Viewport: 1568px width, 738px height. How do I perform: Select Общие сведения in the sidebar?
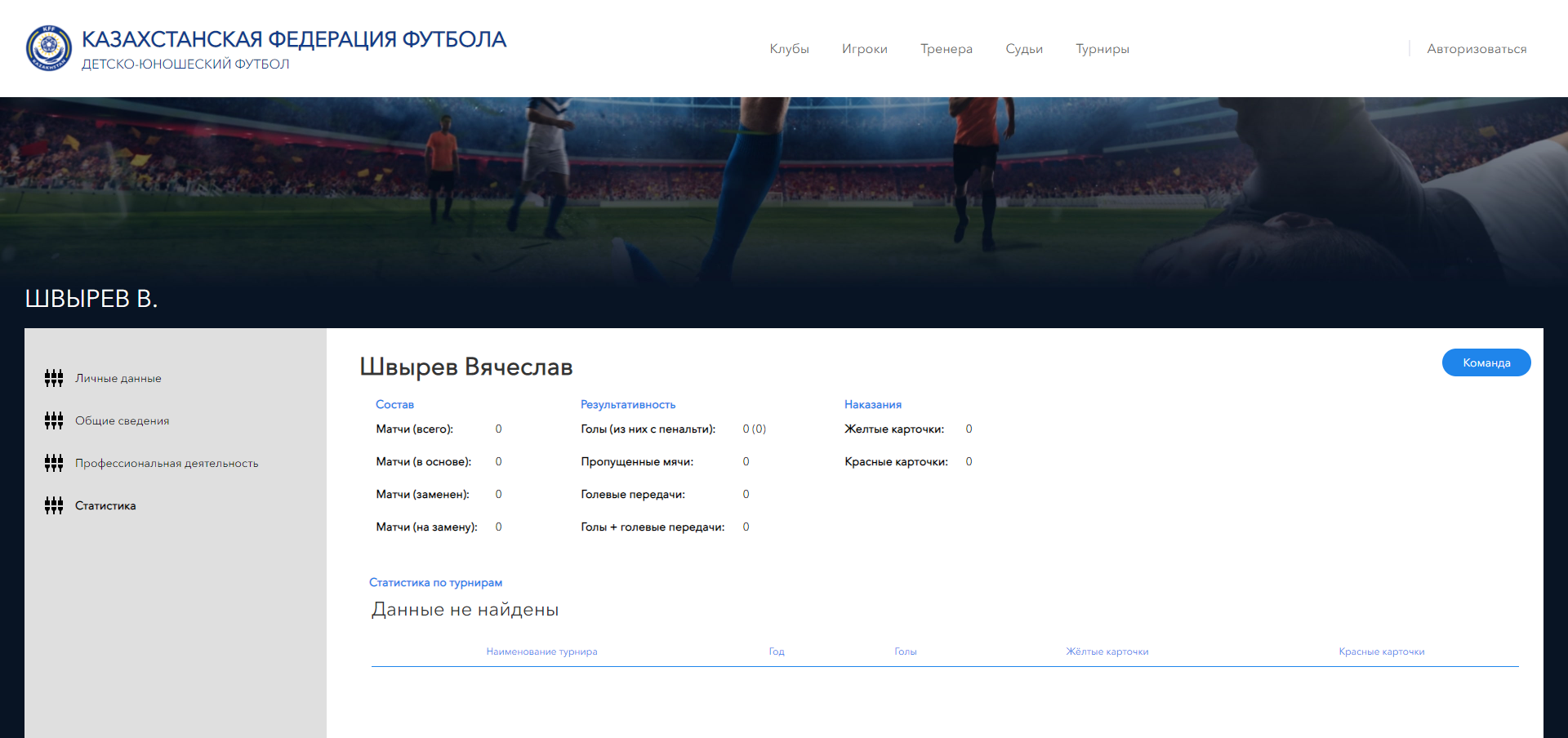tap(122, 420)
